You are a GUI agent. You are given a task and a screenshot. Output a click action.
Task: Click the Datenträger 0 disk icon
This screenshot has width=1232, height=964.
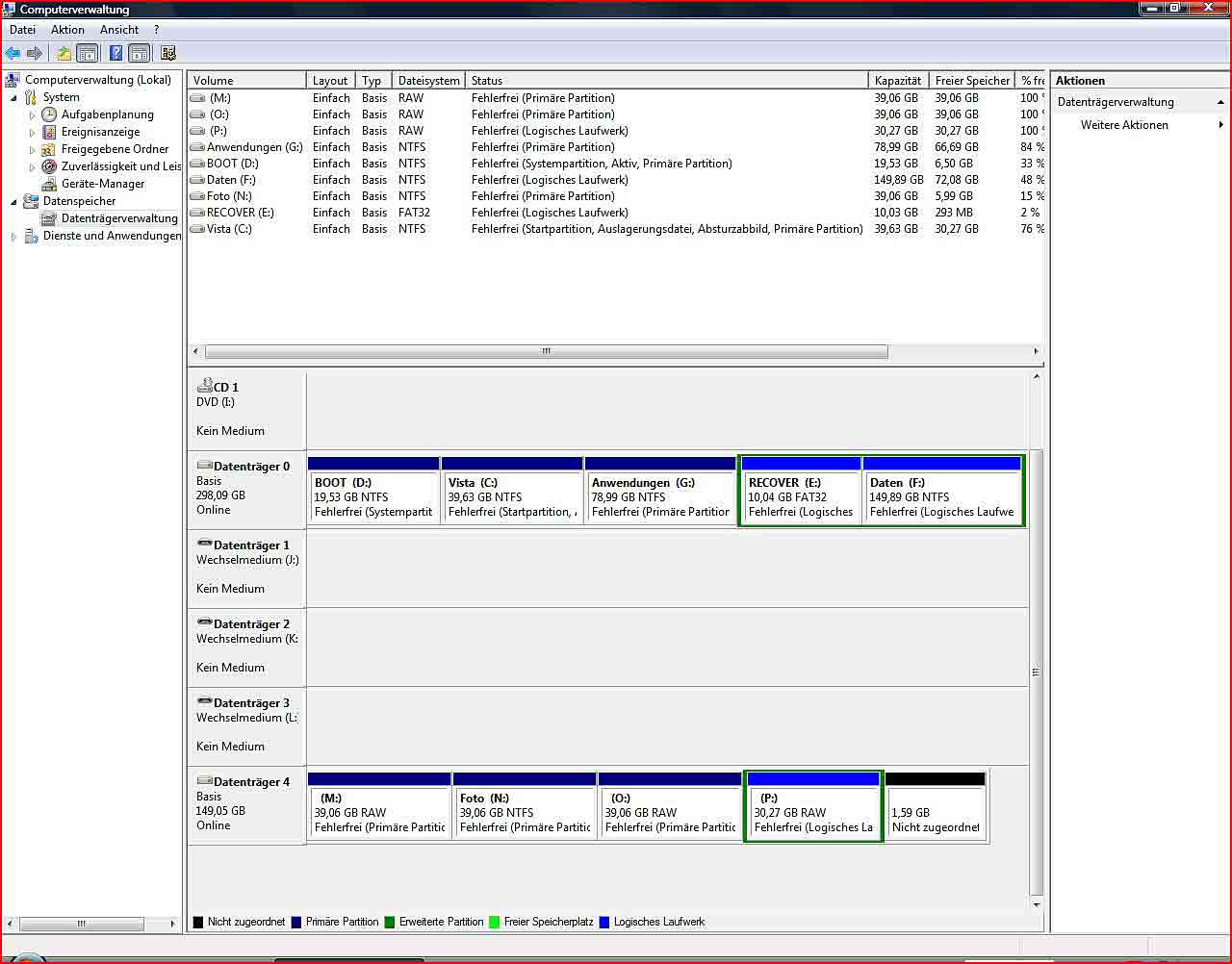click(204, 466)
